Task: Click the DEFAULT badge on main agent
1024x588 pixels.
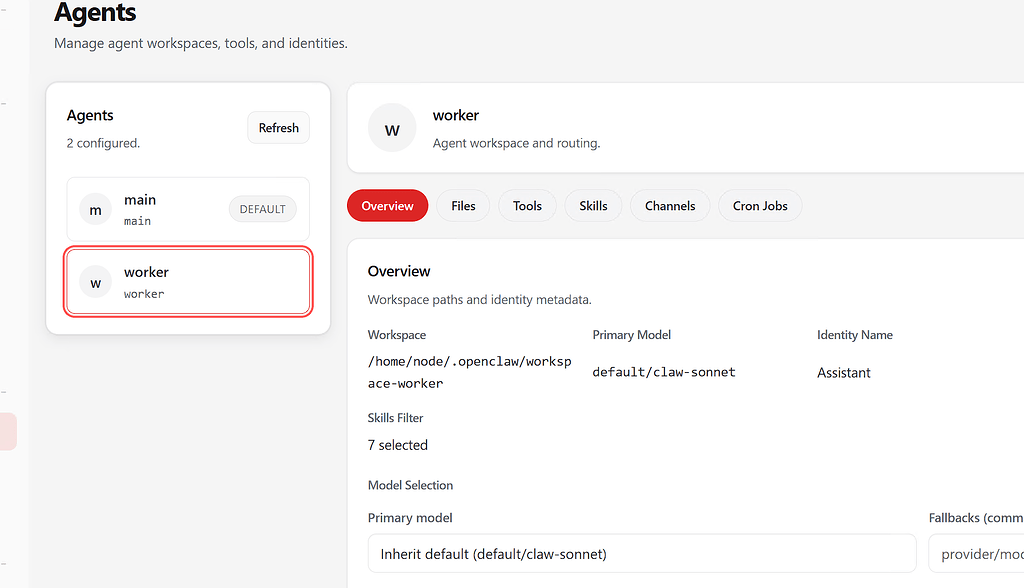Action: click(x=263, y=209)
